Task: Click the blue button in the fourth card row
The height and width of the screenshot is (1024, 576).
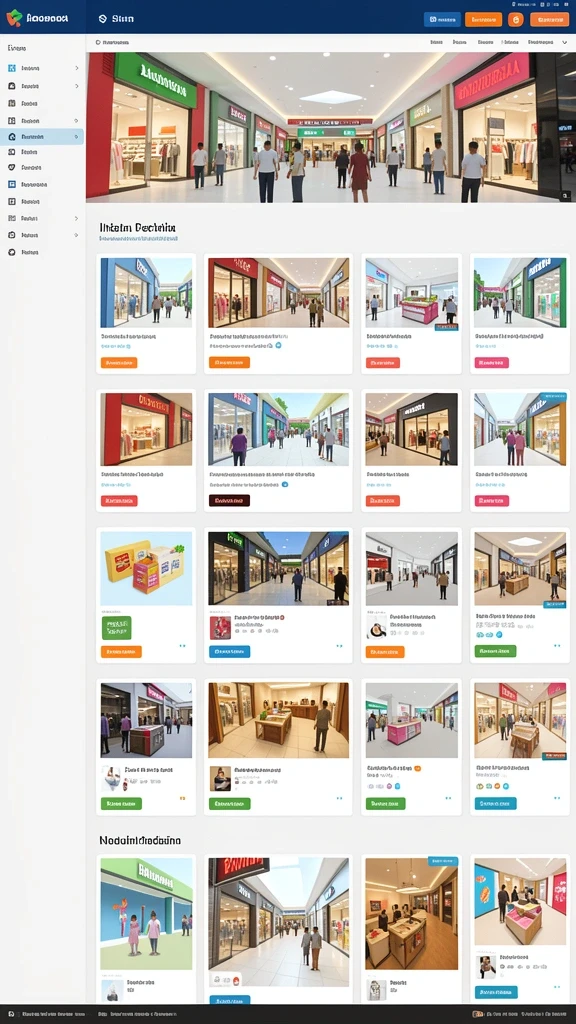Action: [495, 803]
